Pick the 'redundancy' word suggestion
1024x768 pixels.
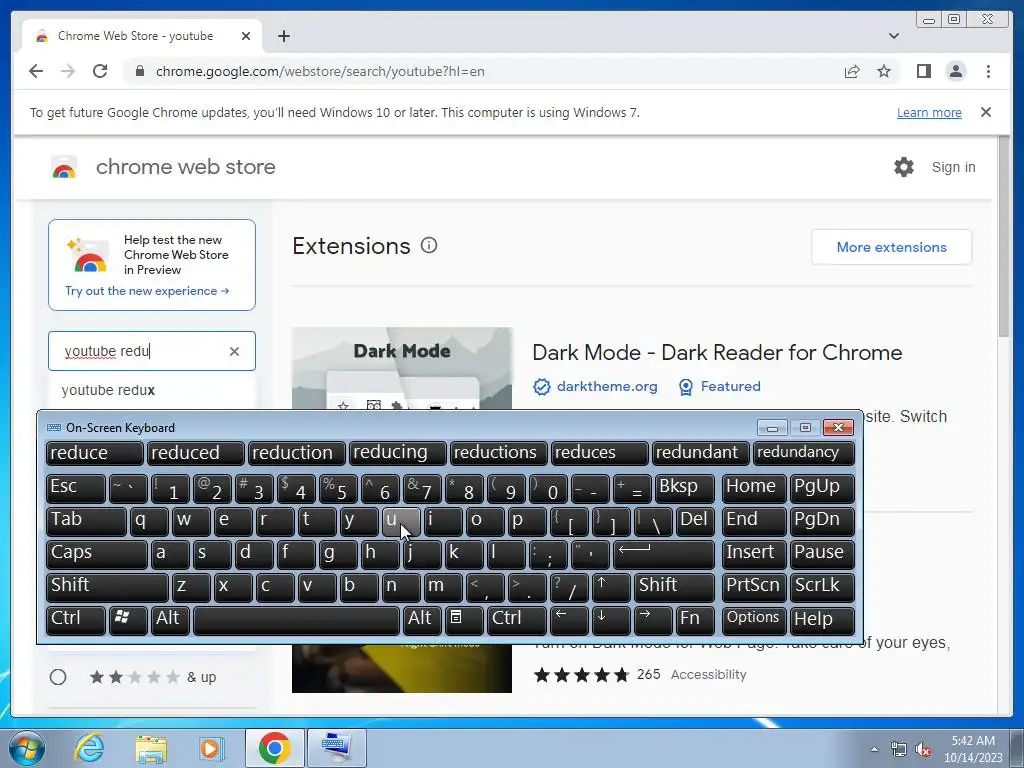pos(803,453)
